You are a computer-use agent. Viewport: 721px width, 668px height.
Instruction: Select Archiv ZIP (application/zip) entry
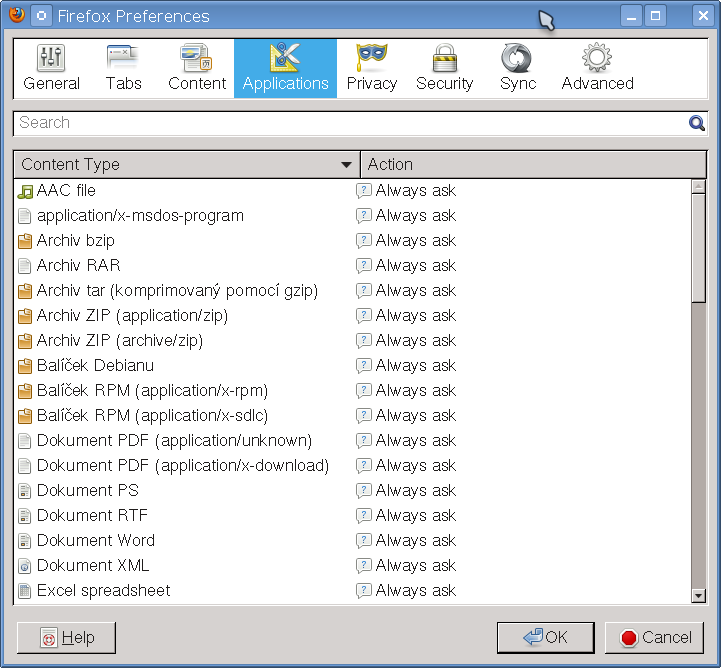(x=352, y=316)
